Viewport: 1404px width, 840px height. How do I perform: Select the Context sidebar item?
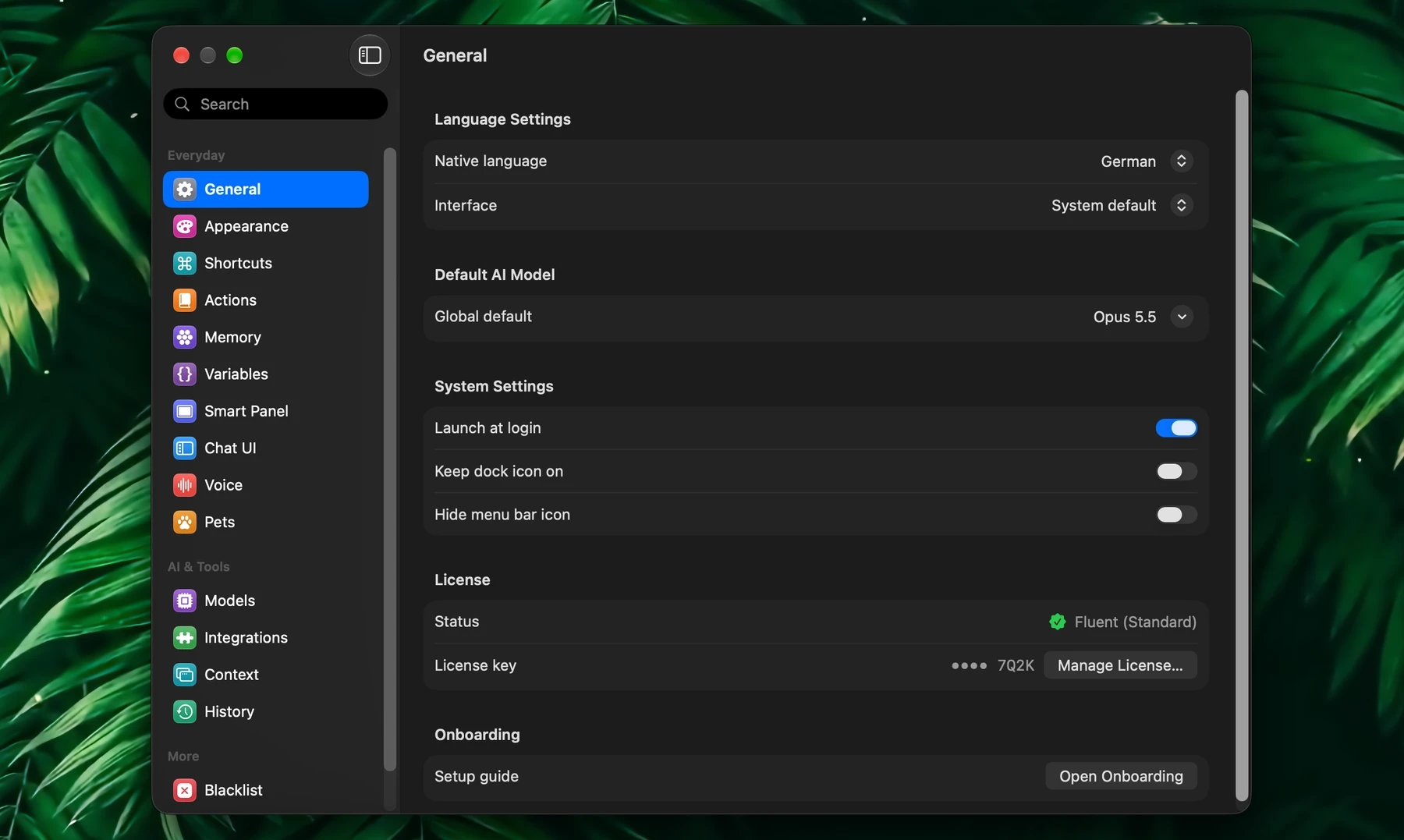tap(266, 675)
